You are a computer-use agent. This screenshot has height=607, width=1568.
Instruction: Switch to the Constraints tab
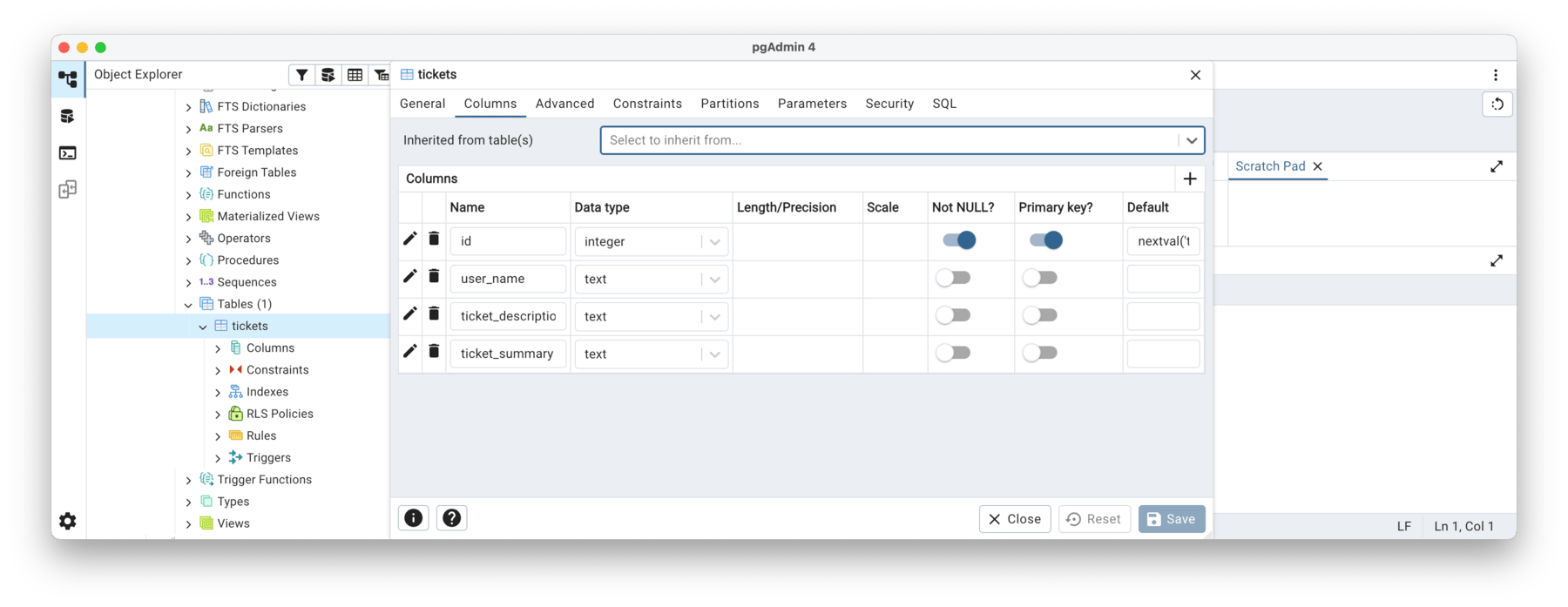647,104
